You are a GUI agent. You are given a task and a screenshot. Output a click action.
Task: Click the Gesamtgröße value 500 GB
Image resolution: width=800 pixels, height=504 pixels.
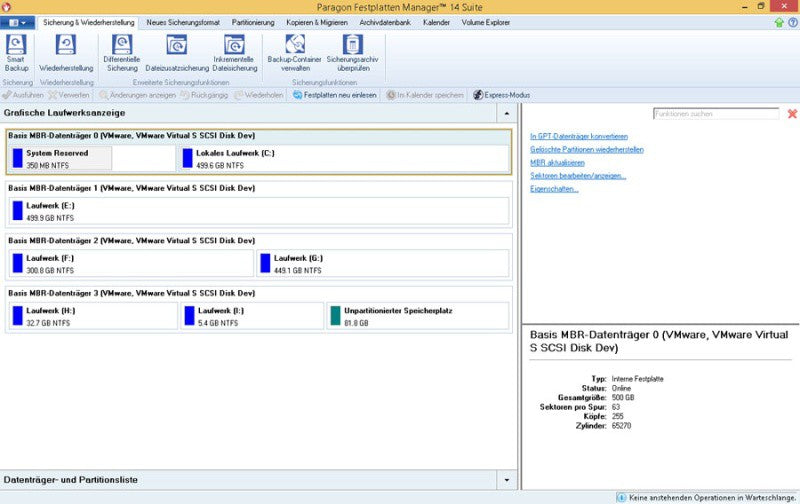click(x=623, y=397)
